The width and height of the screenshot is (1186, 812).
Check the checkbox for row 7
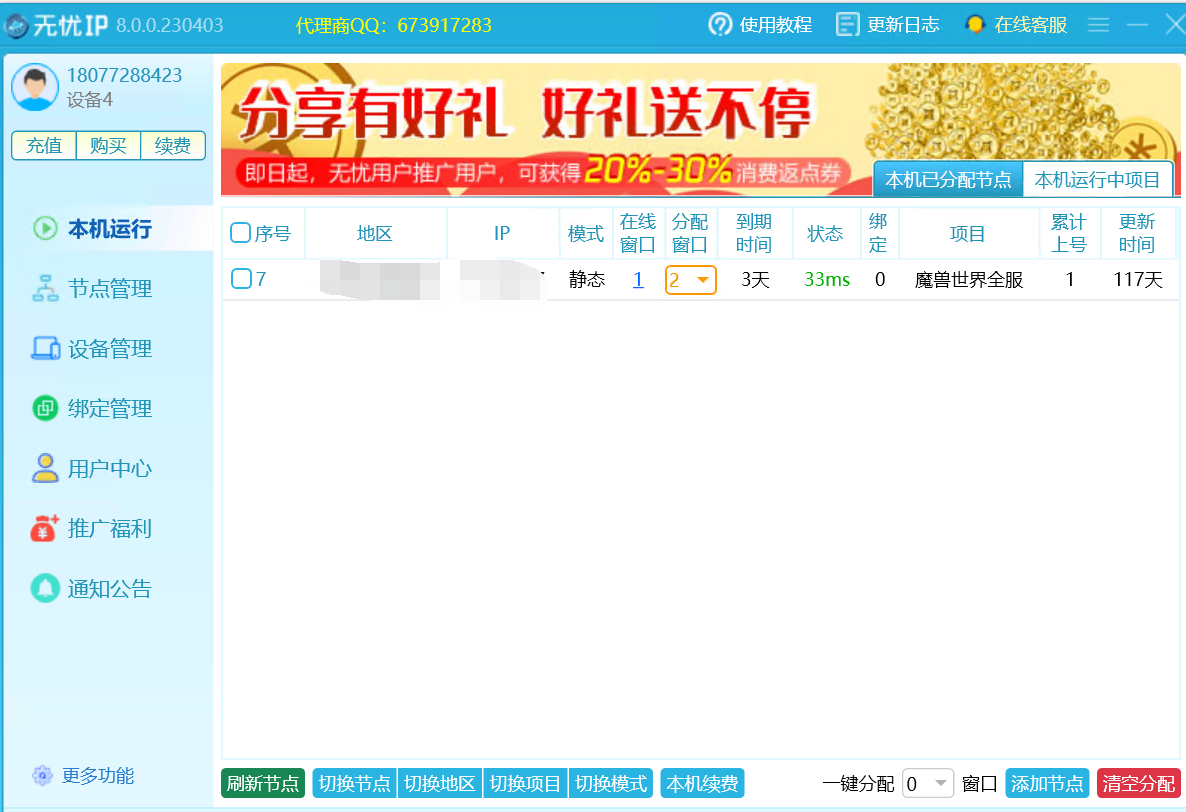[241, 279]
